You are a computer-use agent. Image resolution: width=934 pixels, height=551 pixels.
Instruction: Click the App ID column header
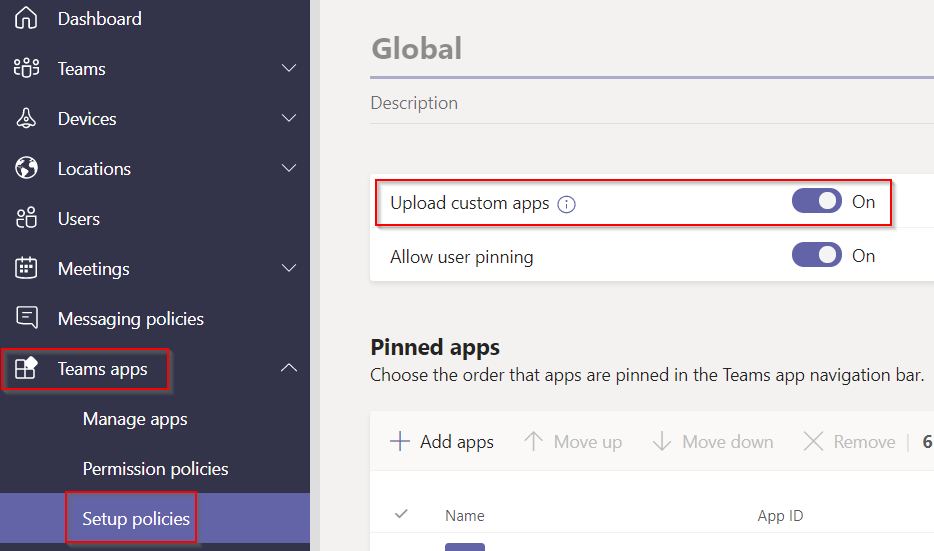[x=780, y=515]
